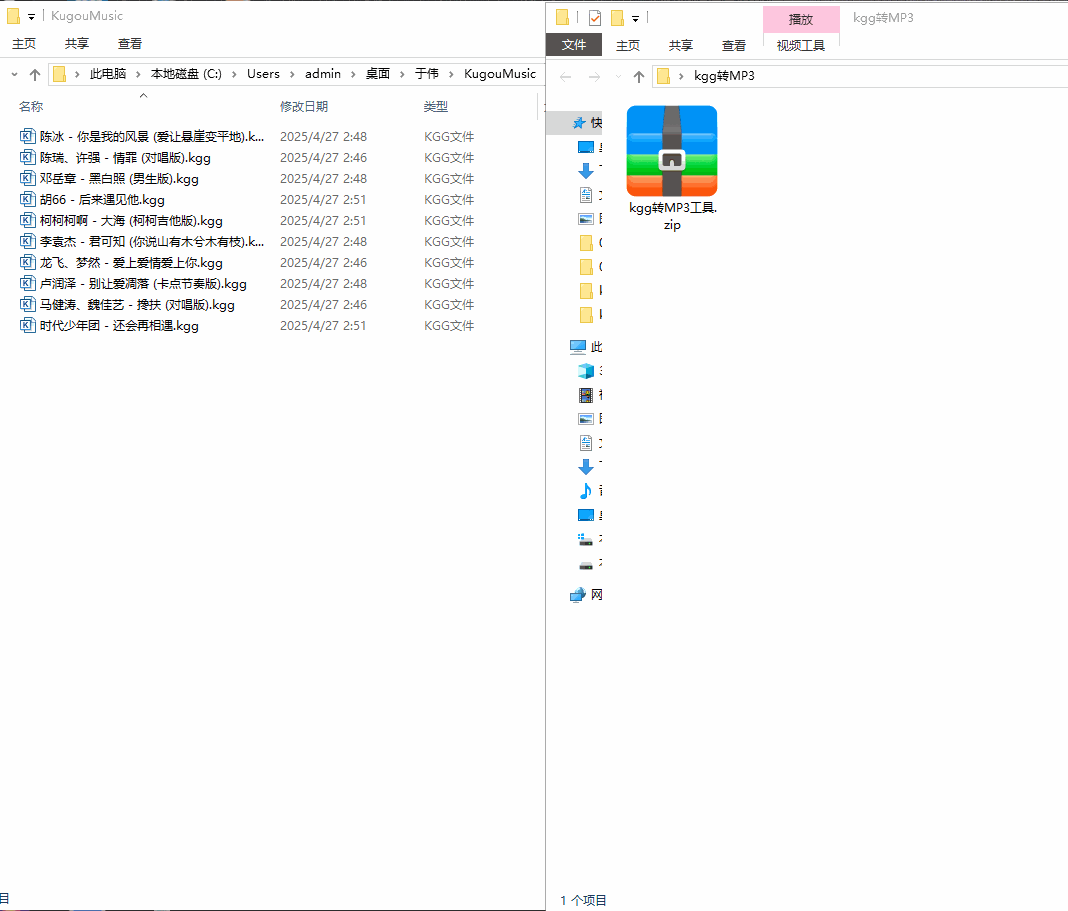Jump to admin in breadcrumb path
This screenshot has width=1068, height=911.
[x=323, y=74]
